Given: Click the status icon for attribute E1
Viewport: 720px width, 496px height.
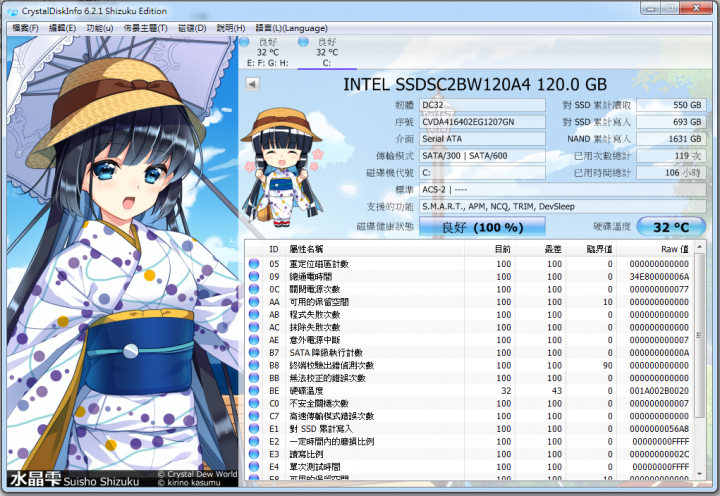Looking at the screenshot, I should point(254,428).
